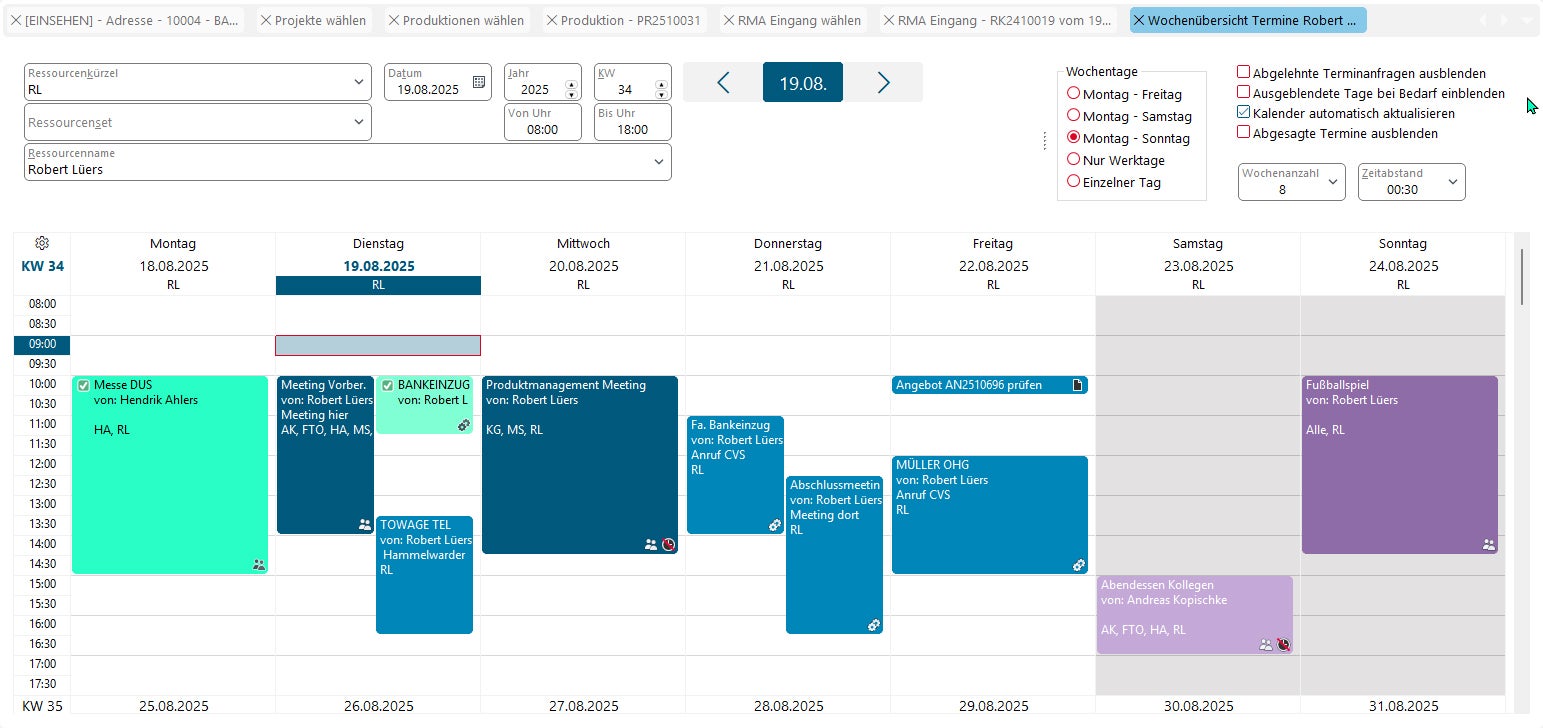Enable Abgesagte Termine ausblenden checkbox
Image resolution: width=1543 pixels, height=728 pixels.
(x=1244, y=132)
